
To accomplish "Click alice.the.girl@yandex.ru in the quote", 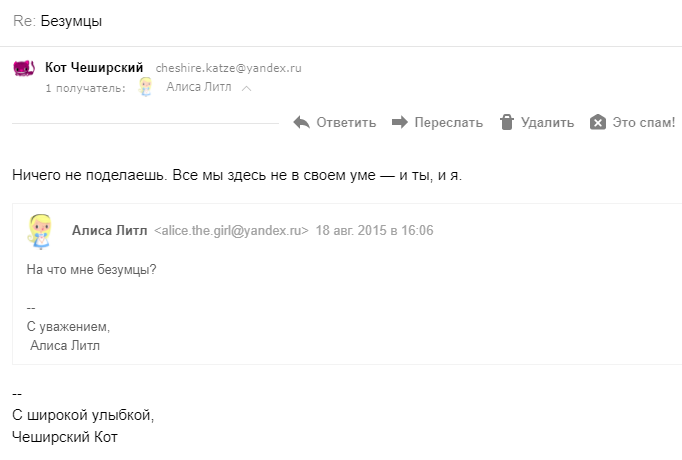I will (231, 230).
